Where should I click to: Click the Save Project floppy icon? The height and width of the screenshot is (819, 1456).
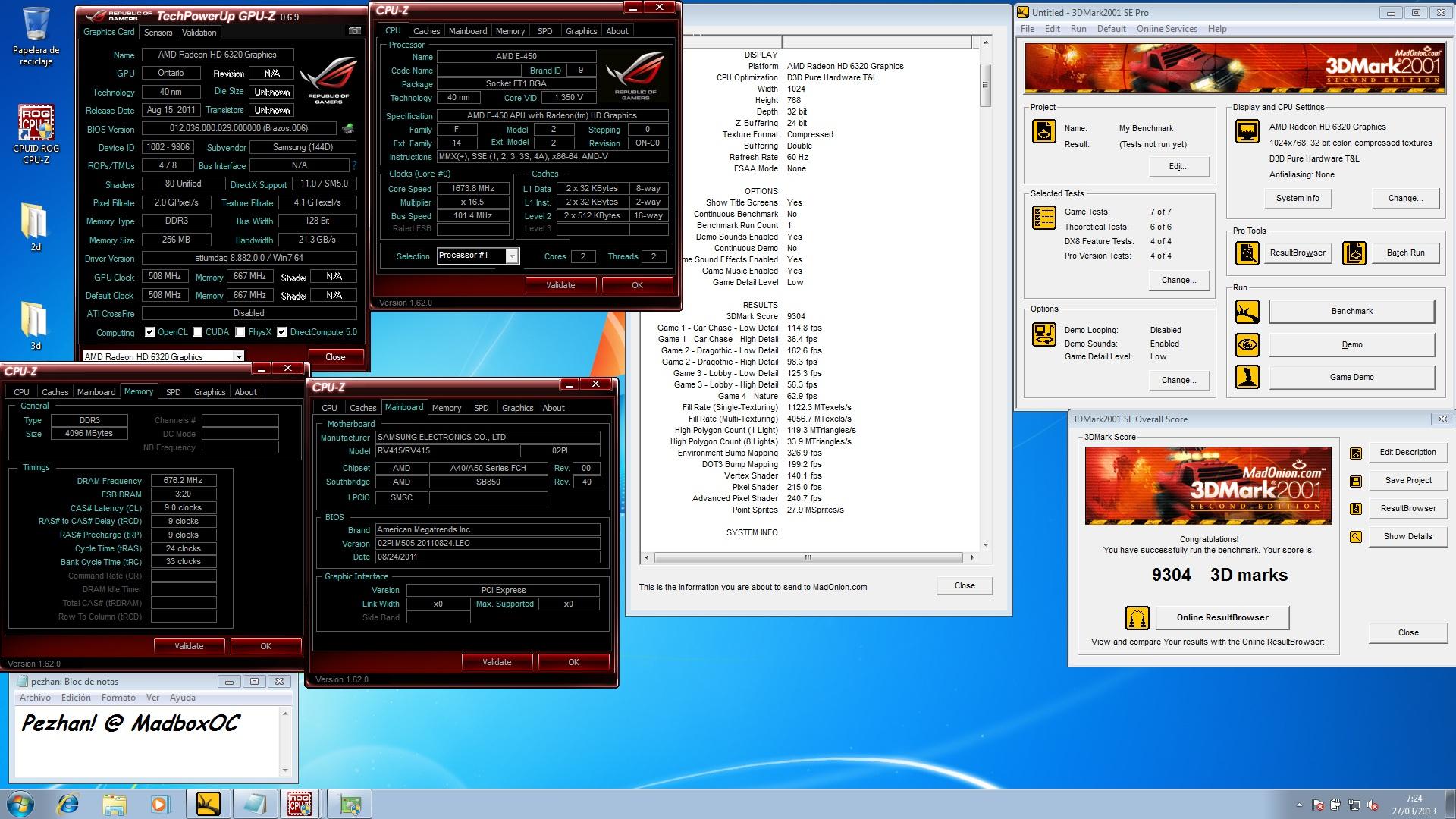click(1355, 481)
